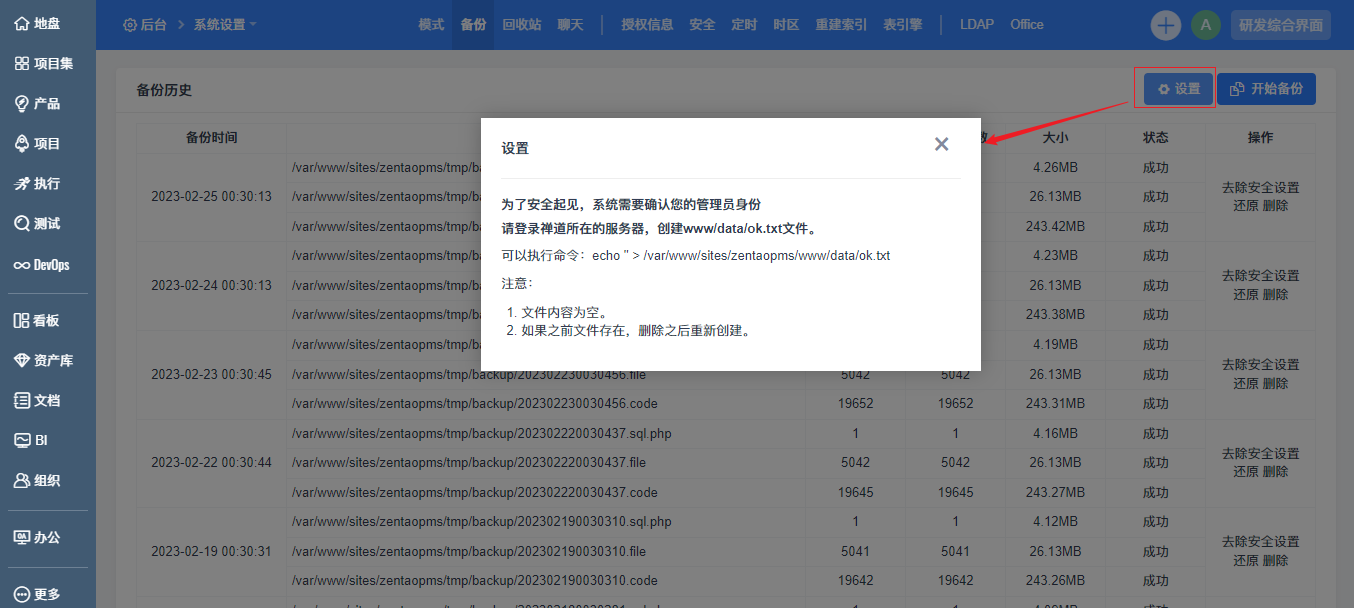Select the 测试 test icon in sidebar

[x=22, y=224]
